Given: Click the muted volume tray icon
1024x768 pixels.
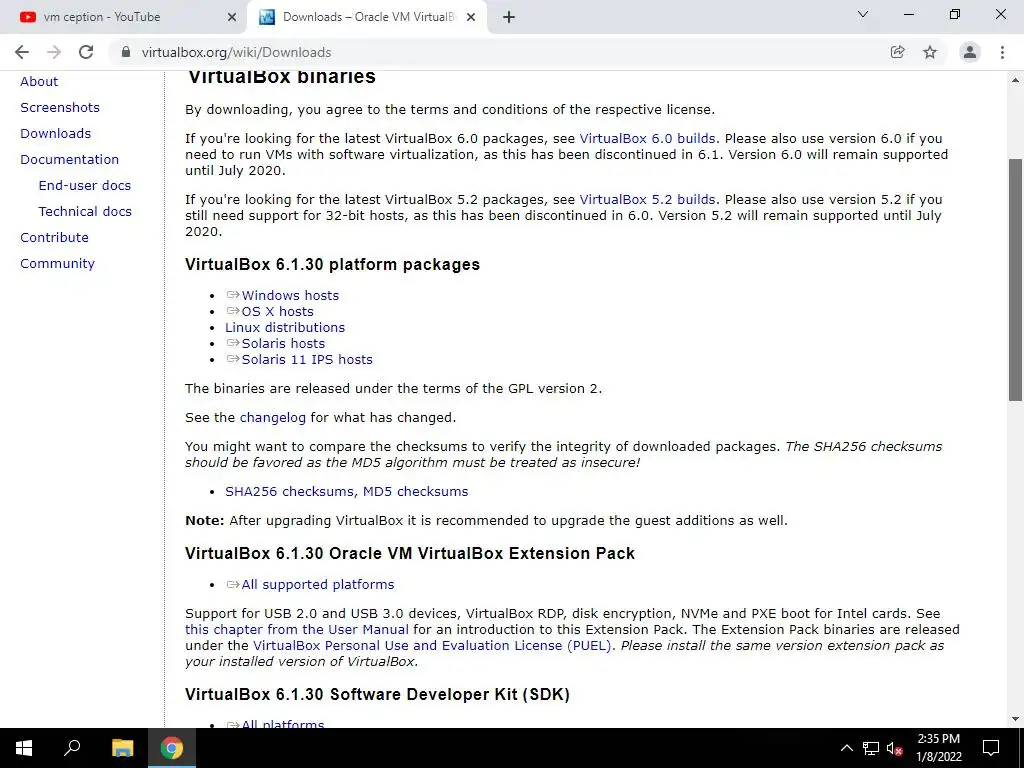Looking at the screenshot, I should pyautogui.click(x=895, y=748).
